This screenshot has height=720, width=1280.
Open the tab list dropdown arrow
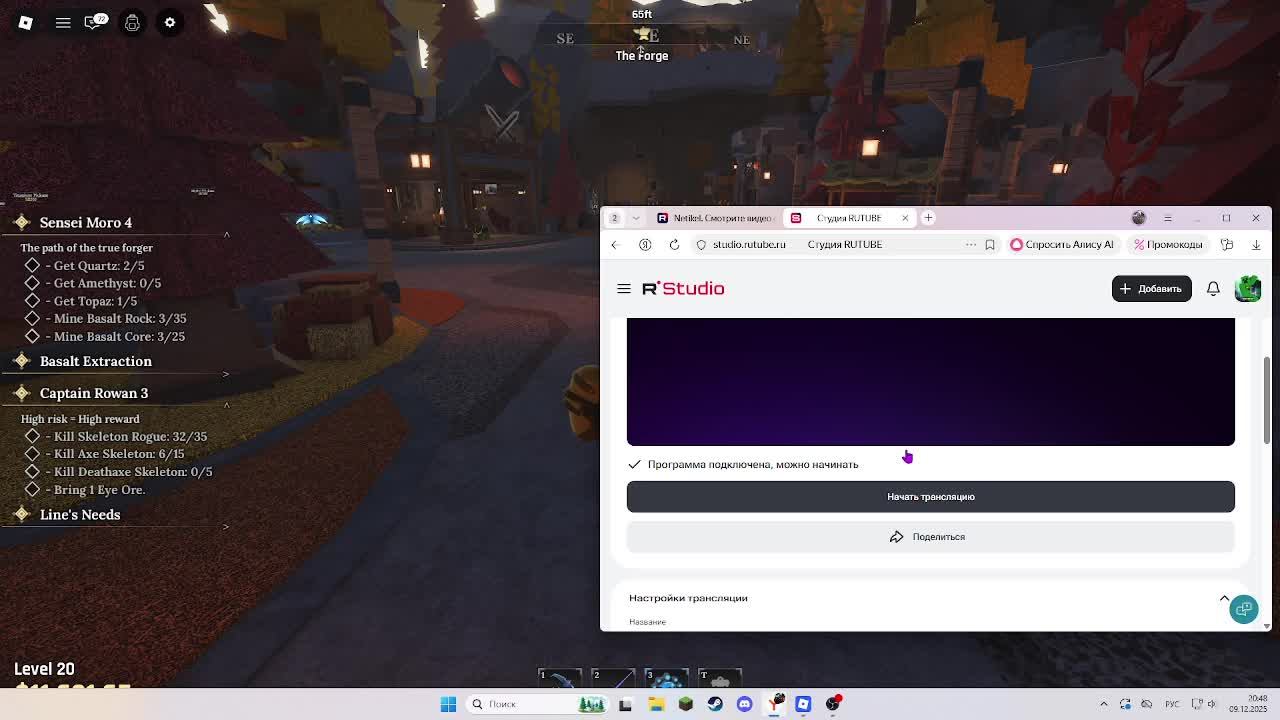(636, 218)
